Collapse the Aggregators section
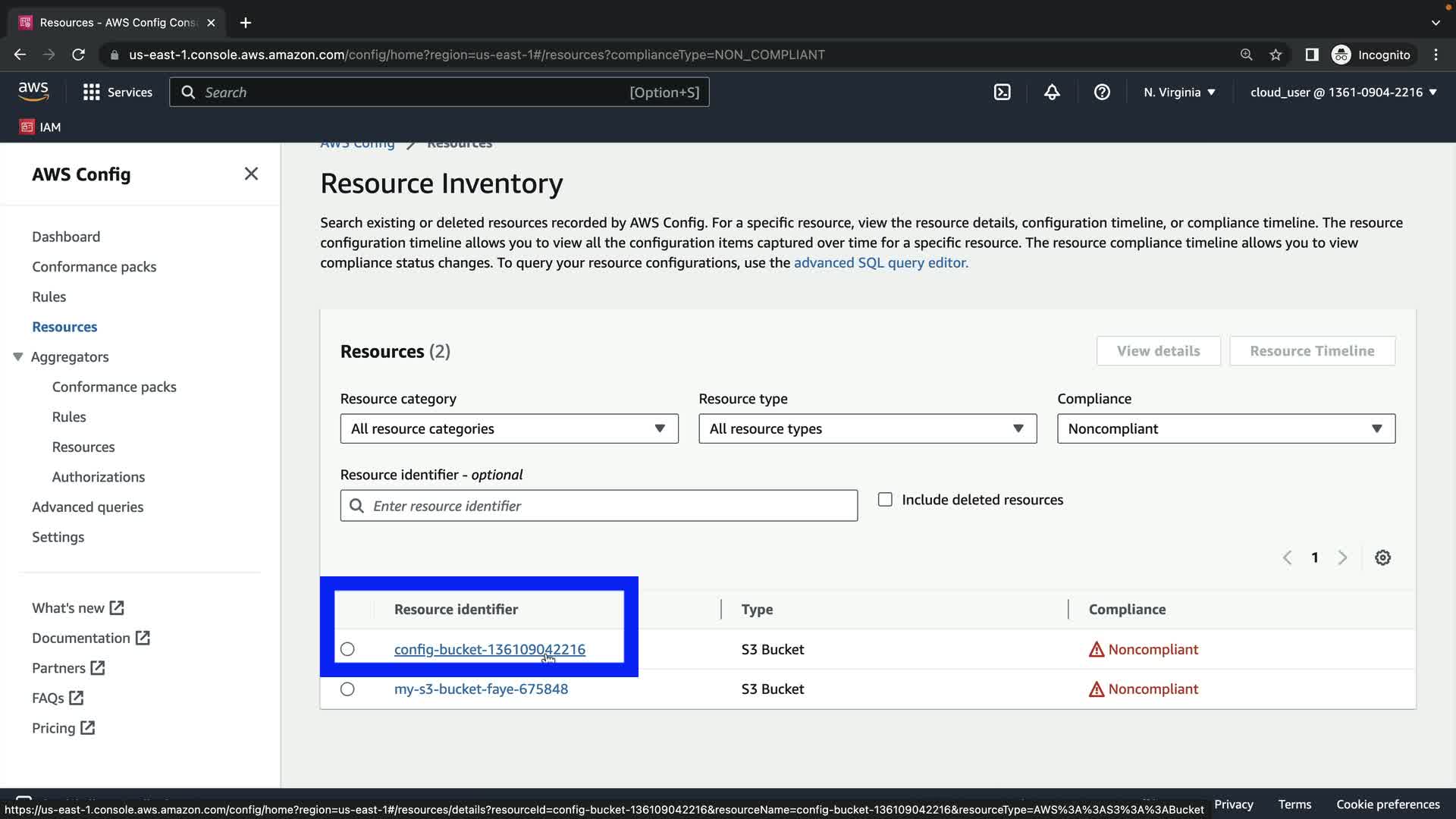This screenshot has height=819, width=1456. (x=18, y=356)
